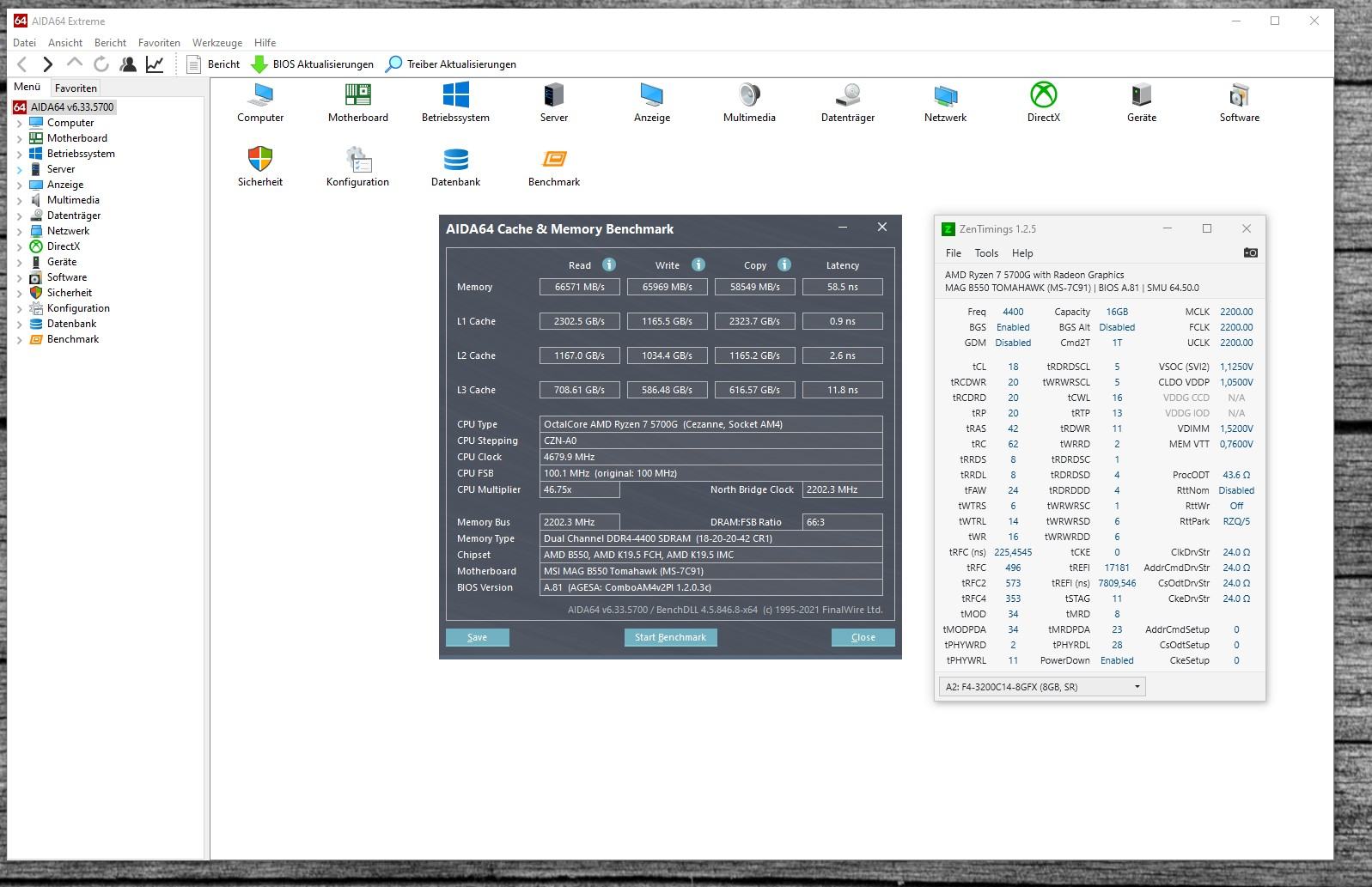
Task: Expand the Motherboard tree node
Action: coord(20,138)
